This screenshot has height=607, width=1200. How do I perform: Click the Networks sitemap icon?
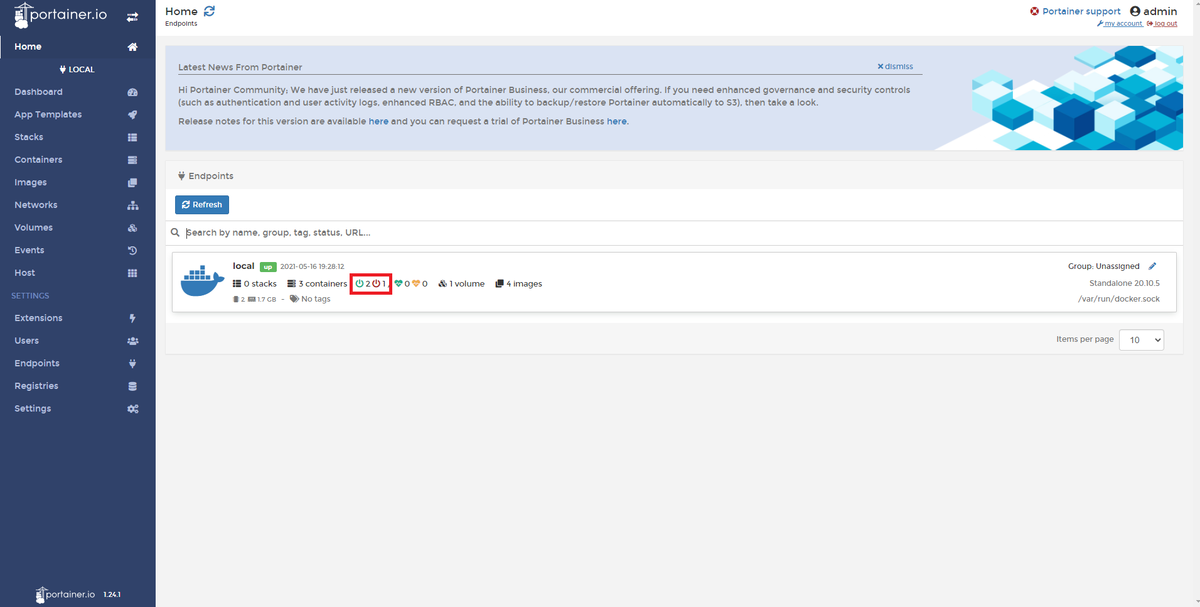pos(132,205)
